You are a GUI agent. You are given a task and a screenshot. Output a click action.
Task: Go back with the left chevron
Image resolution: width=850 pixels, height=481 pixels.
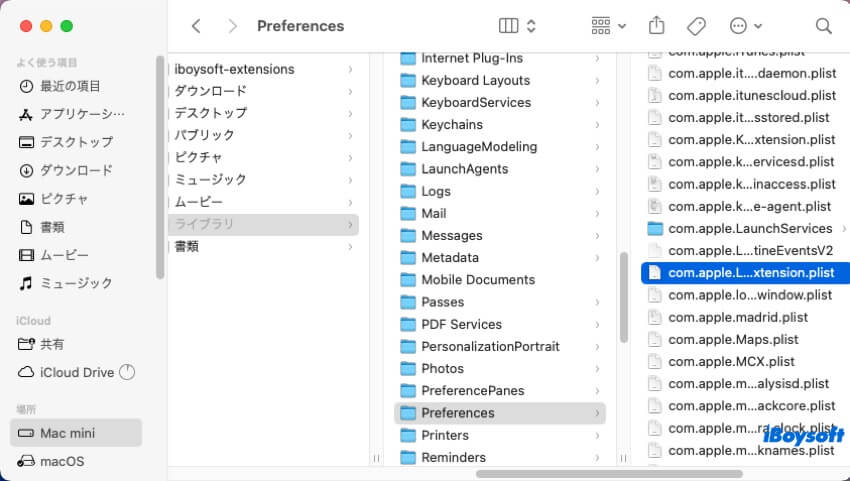coord(196,26)
